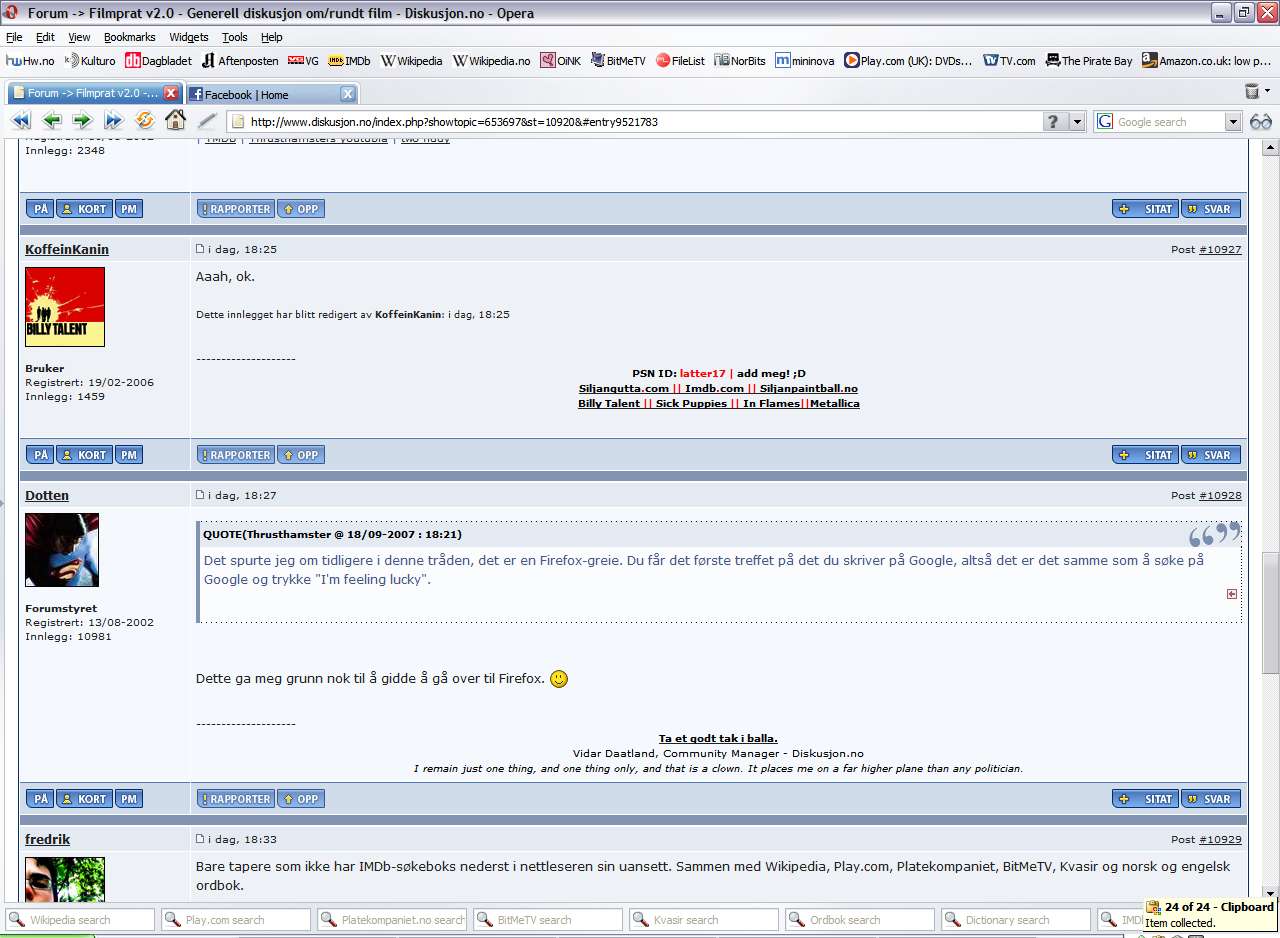This screenshot has height=938, width=1280.
Task: Click the Play.com search box
Action: point(236,920)
